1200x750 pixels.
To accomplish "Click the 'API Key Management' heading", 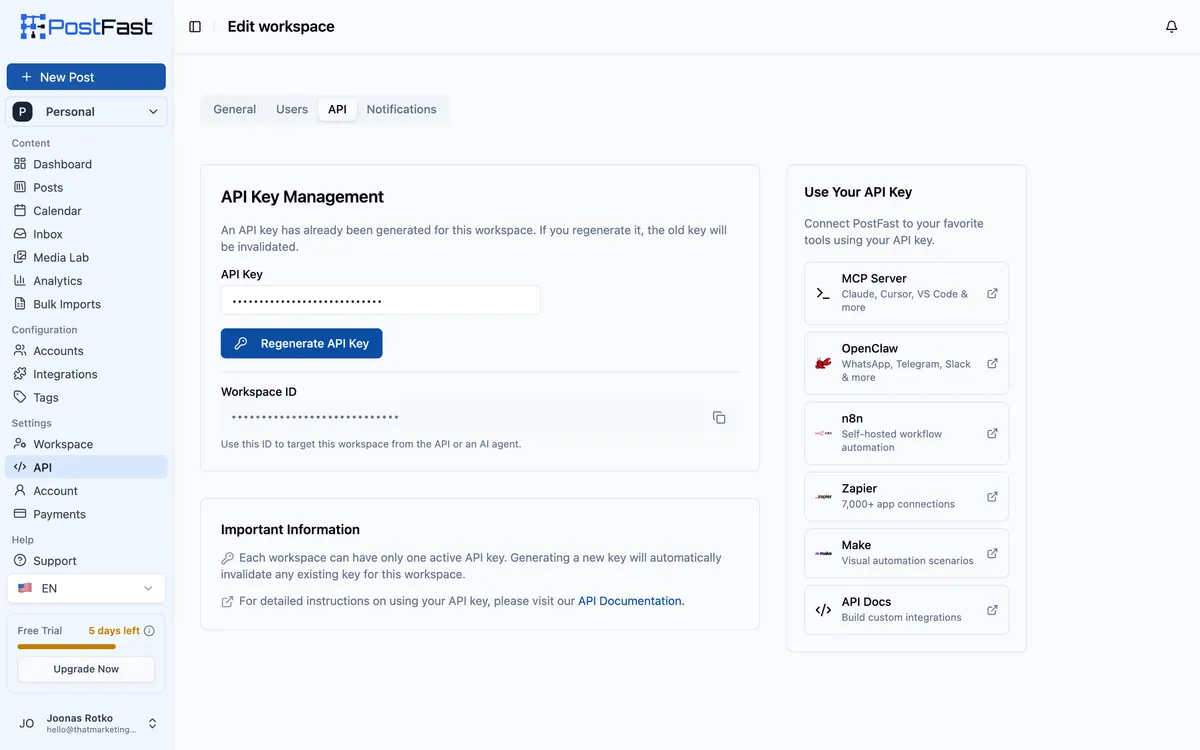I will click(302, 197).
